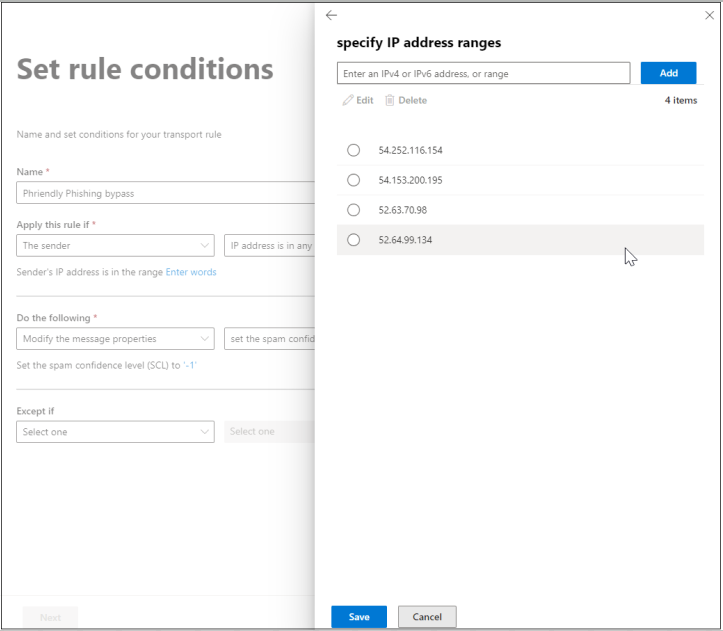This screenshot has width=723, height=631.
Task: Cancel the IP address changes
Action: click(x=427, y=617)
